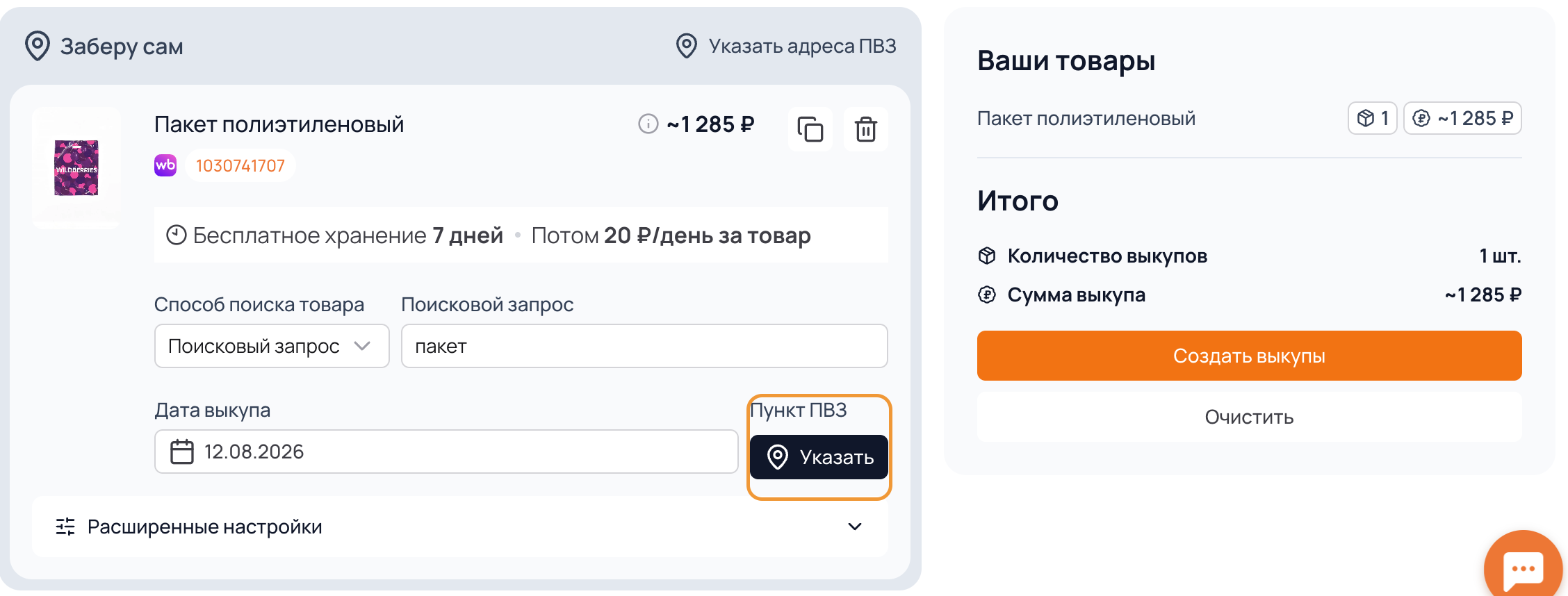This screenshot has height=596, width=1568.
Task: Click the Дата выкупа field 12.08.2026
Action: tap(446, 452)
